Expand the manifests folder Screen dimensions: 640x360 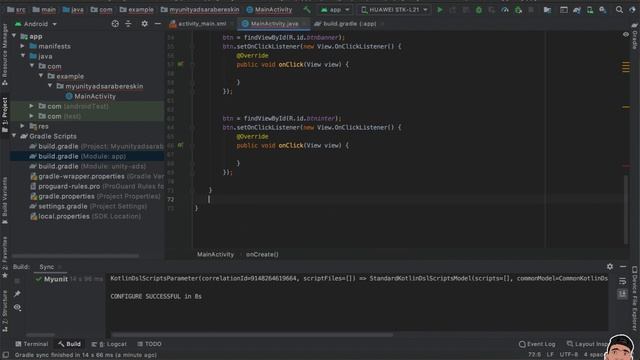[x=23, y=46]
